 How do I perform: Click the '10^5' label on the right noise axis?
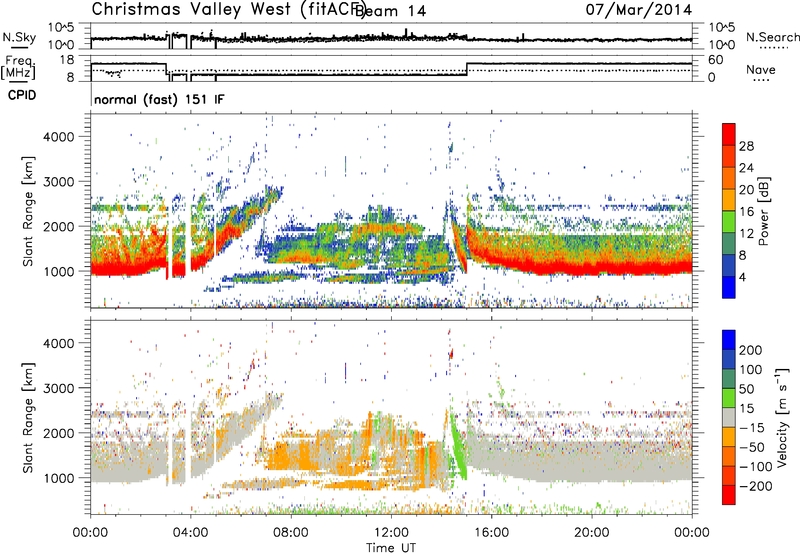pyautogui.click(x=723, y=28)
